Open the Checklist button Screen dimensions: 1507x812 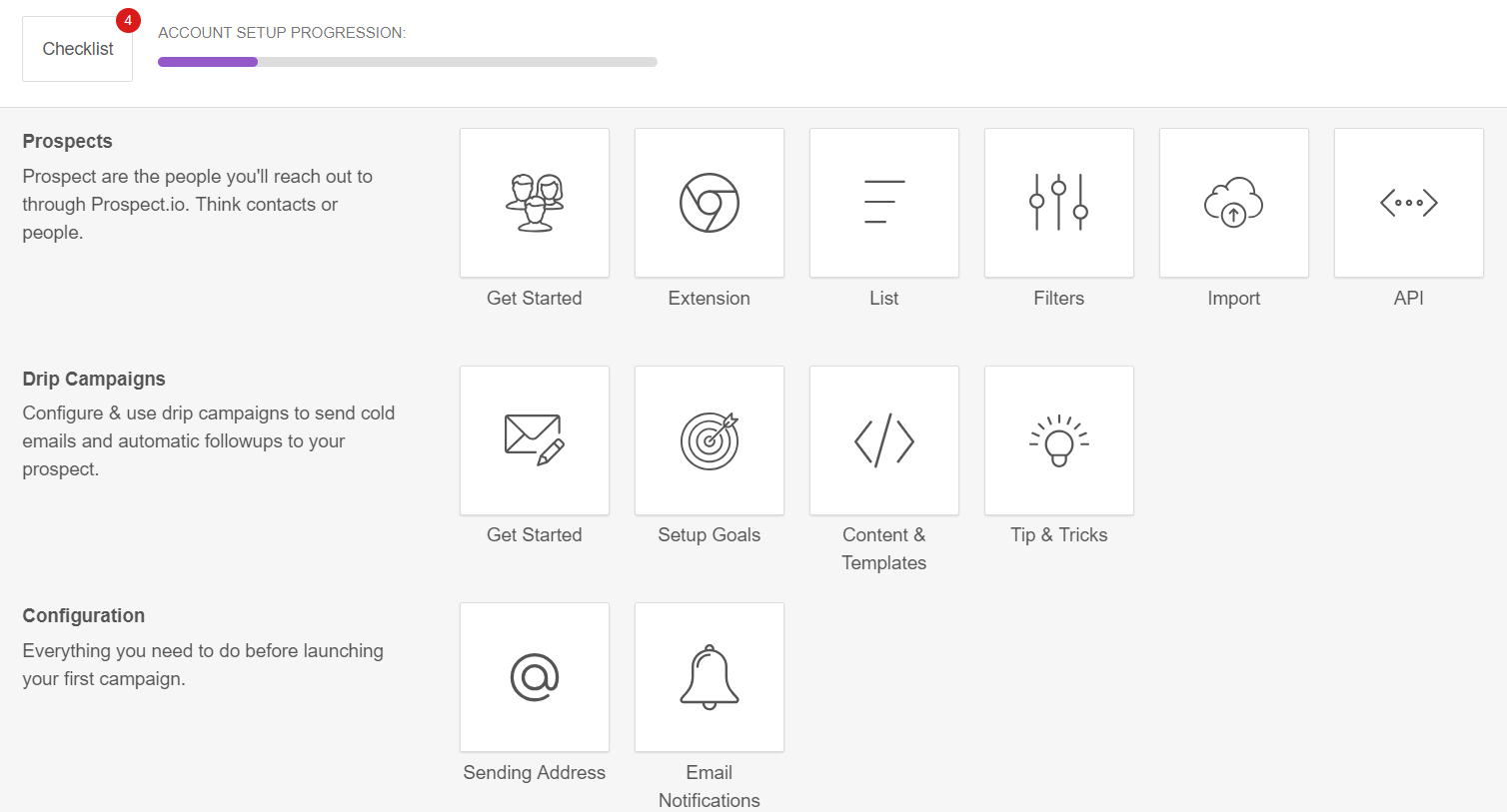[78, 49]
